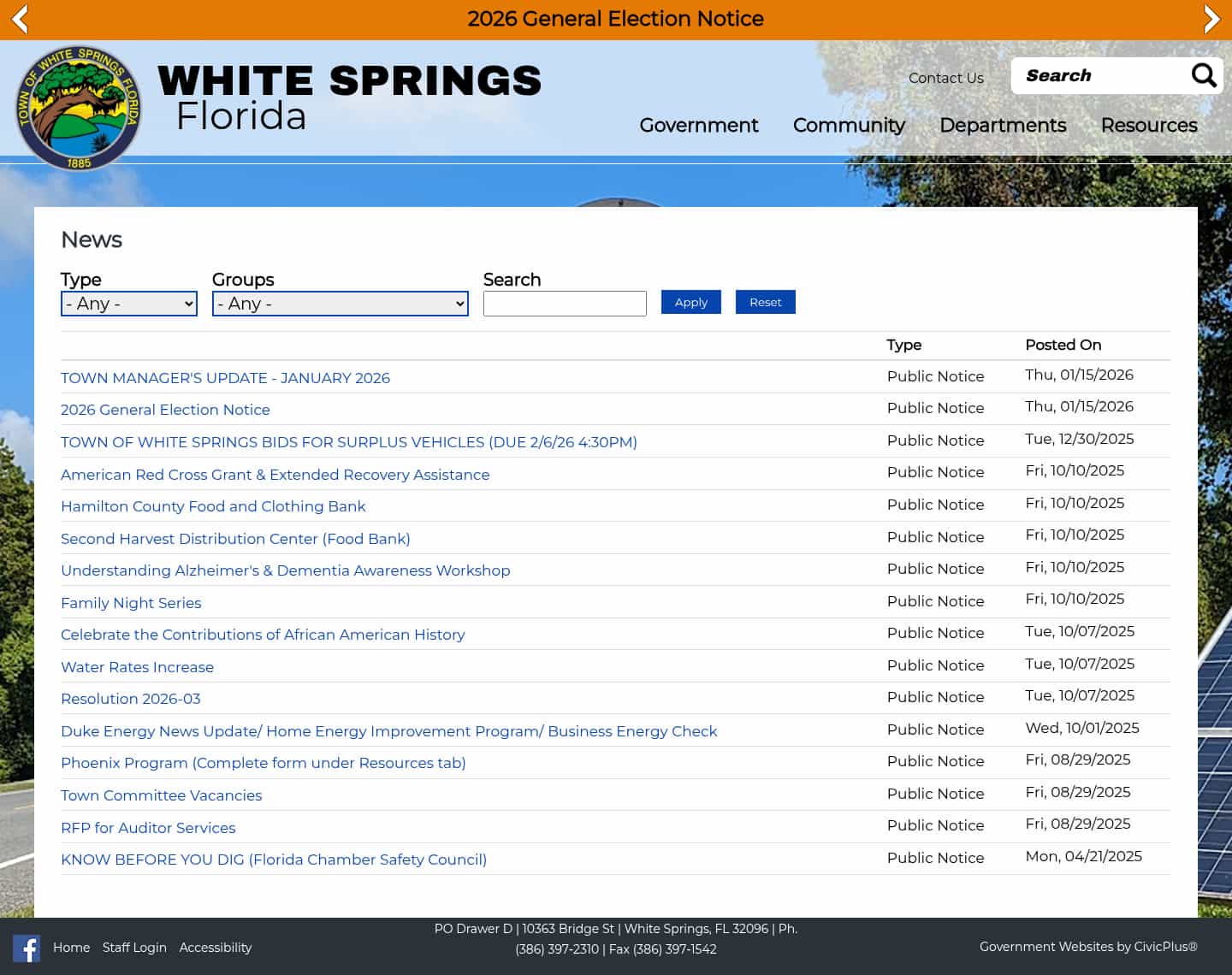Image resolution: width=1232 pixels, height=975 pixels.
Task: Click the left arrow on the notice banner
Action: coord(18,19)
